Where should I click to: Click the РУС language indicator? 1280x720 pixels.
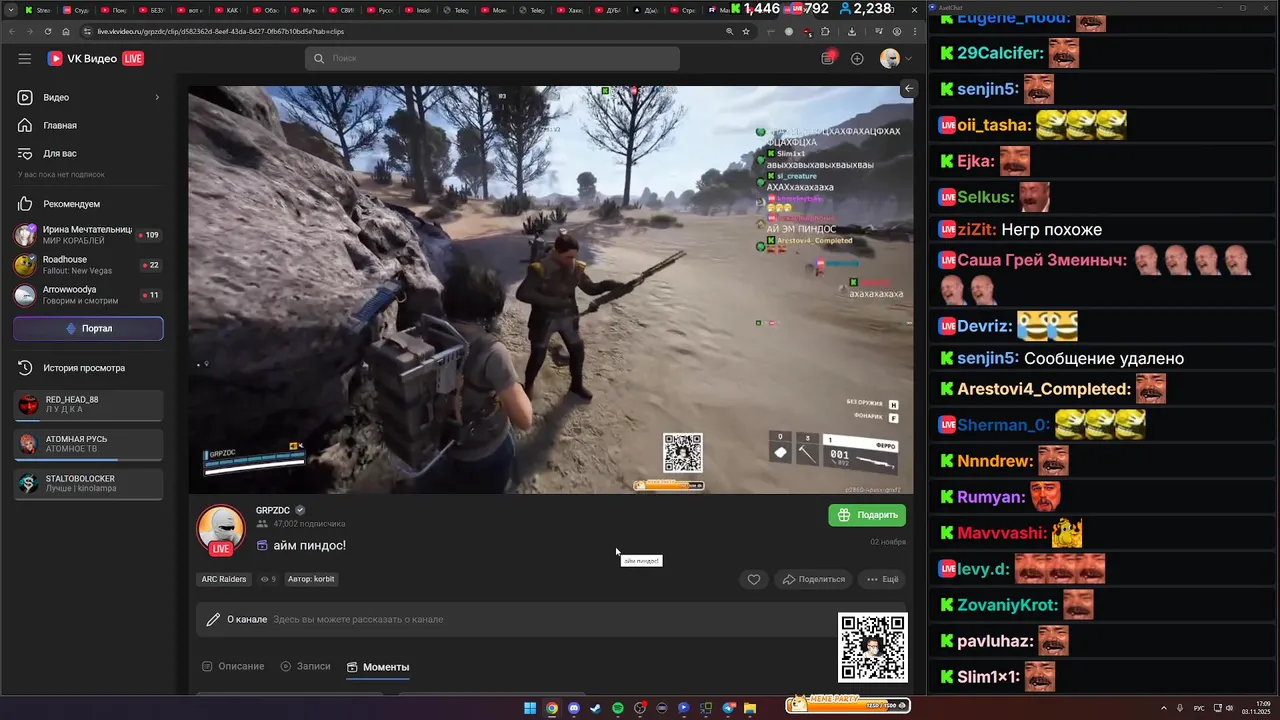(1199, 708)
